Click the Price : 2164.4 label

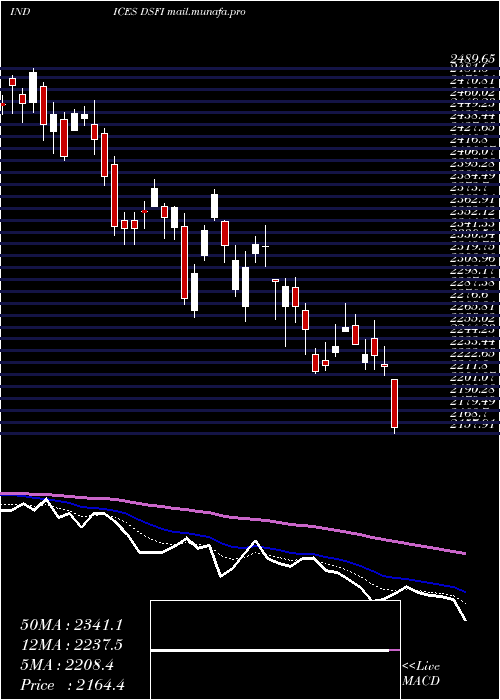click(72, 685)
